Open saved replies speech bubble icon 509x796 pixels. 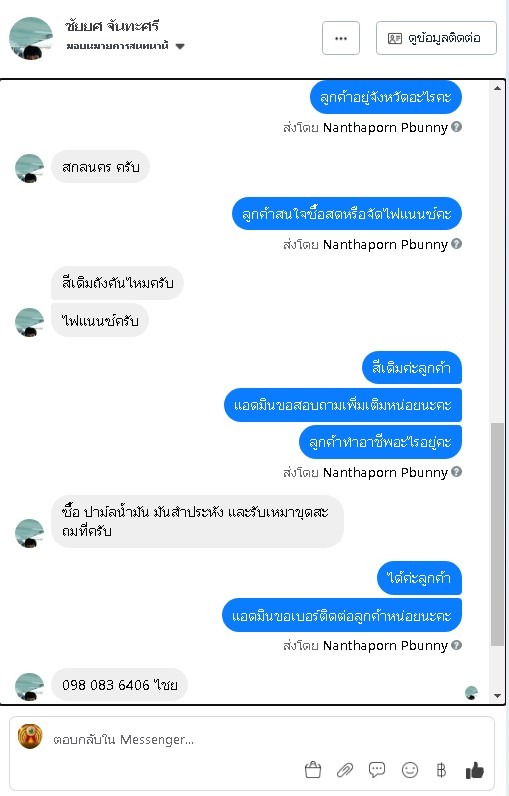377,770
